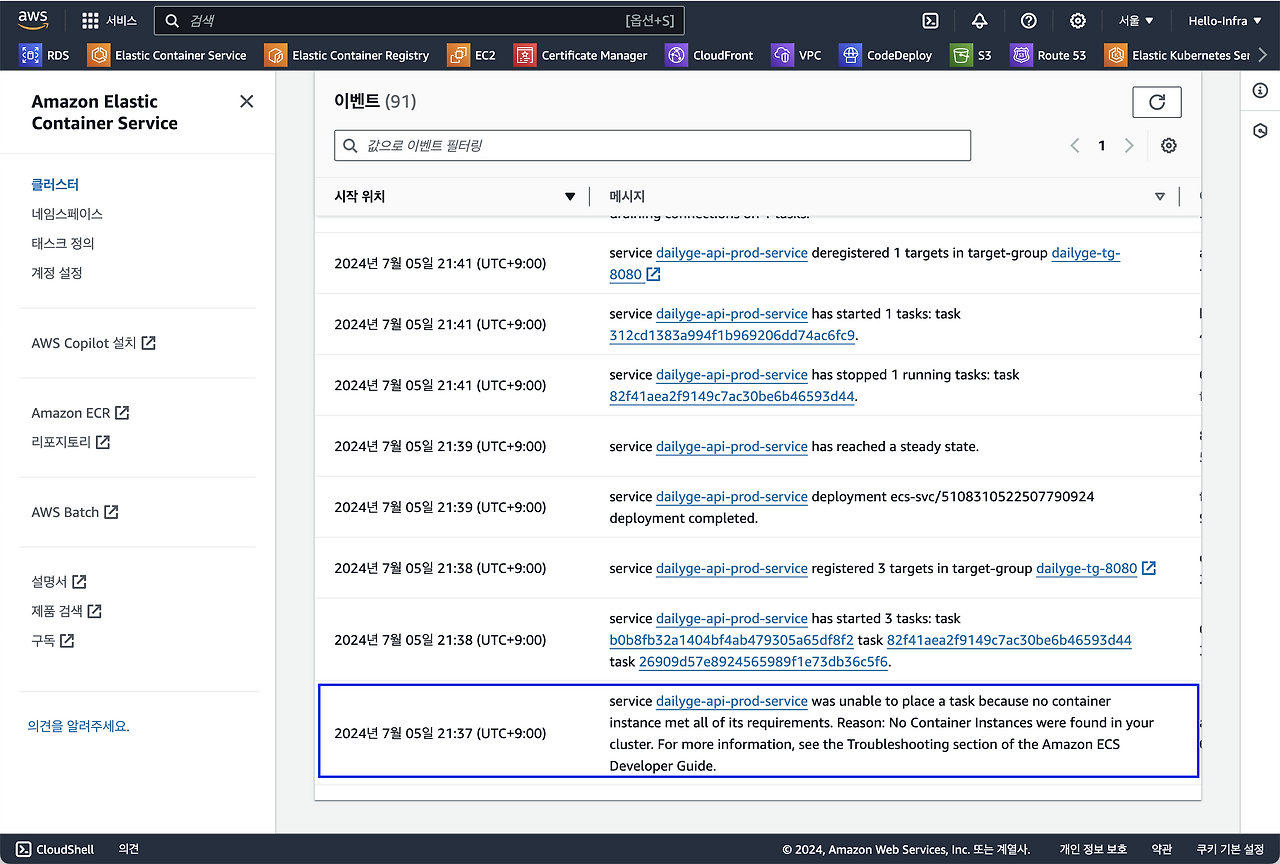This screenshot has width=1280, height=864.
Task: Open the Elastic Container Registry shortcut
Action: tap(347, 55)
